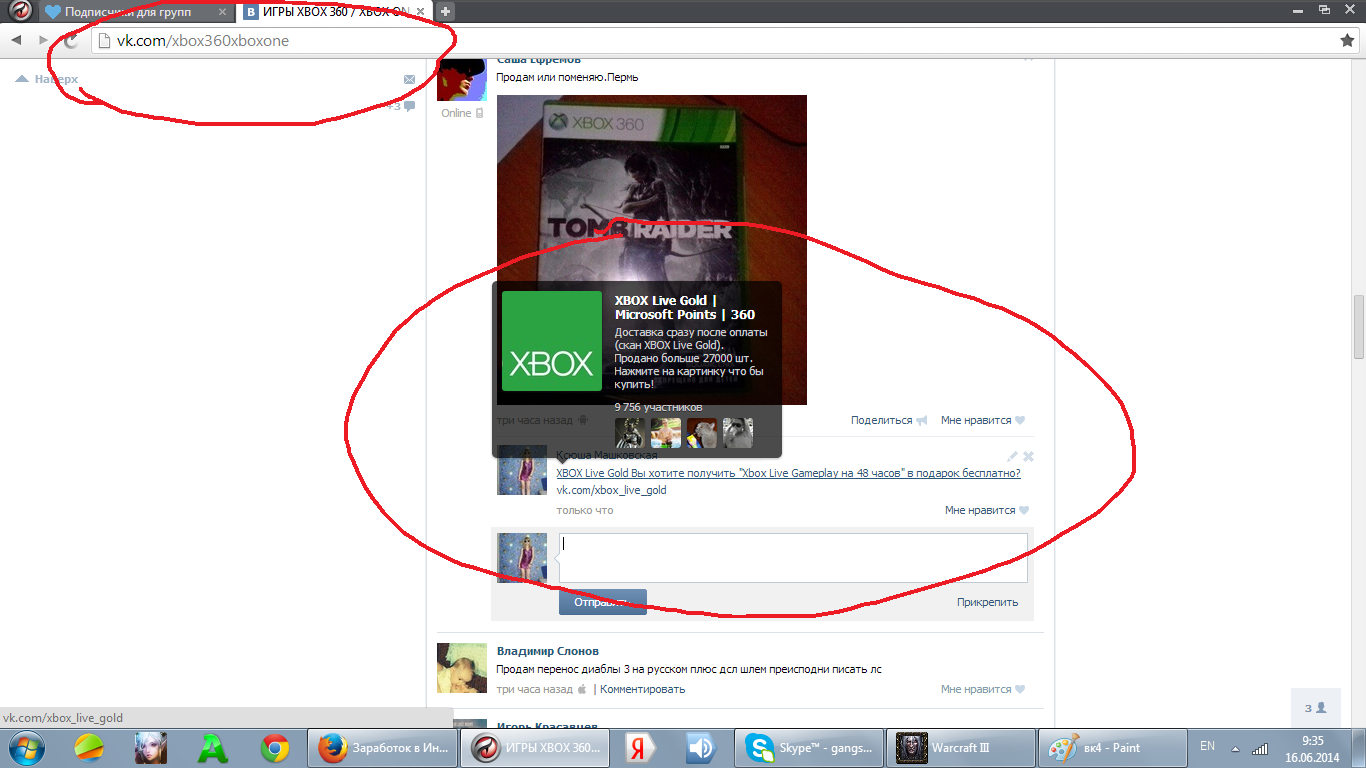
Task: Send the comment with Отправить
Action: click(x=603, y=602)
